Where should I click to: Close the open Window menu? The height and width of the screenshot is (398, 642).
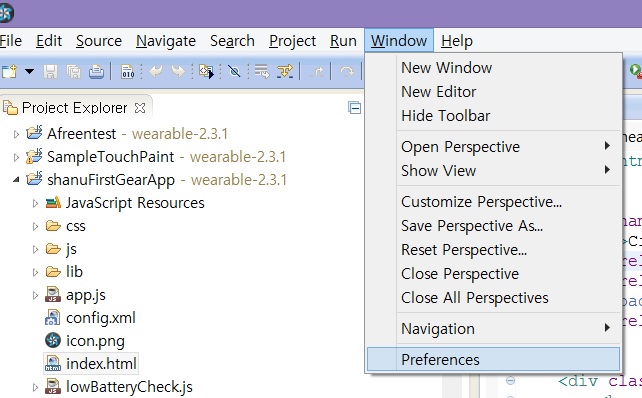point(399,41)
